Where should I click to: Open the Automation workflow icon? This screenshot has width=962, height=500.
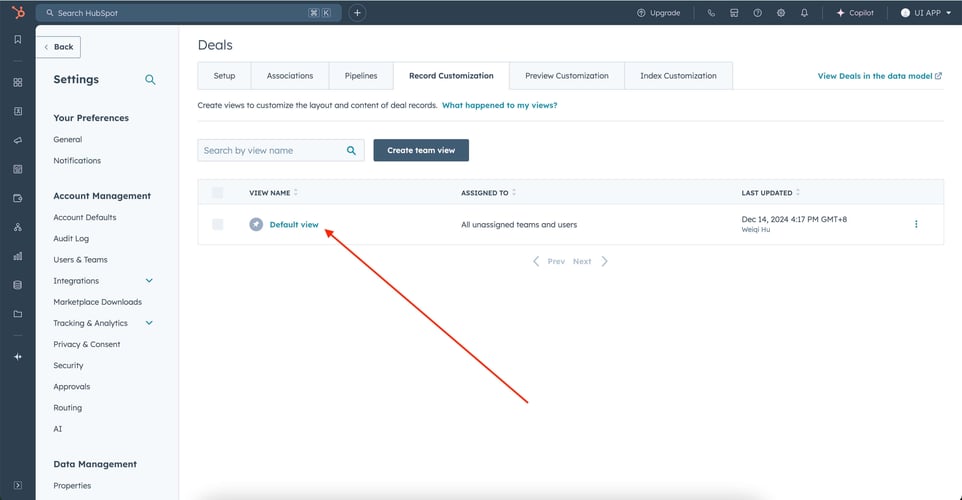coord(18,227)
